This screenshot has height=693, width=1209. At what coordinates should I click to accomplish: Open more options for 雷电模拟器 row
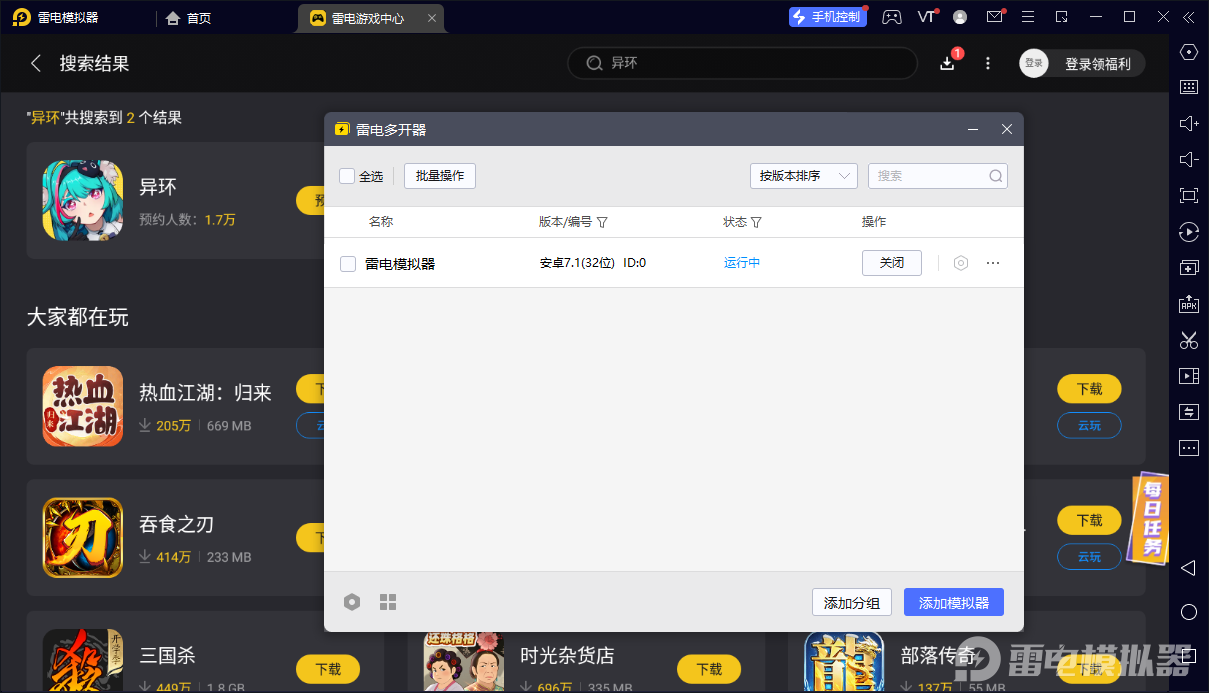point(993,263)
